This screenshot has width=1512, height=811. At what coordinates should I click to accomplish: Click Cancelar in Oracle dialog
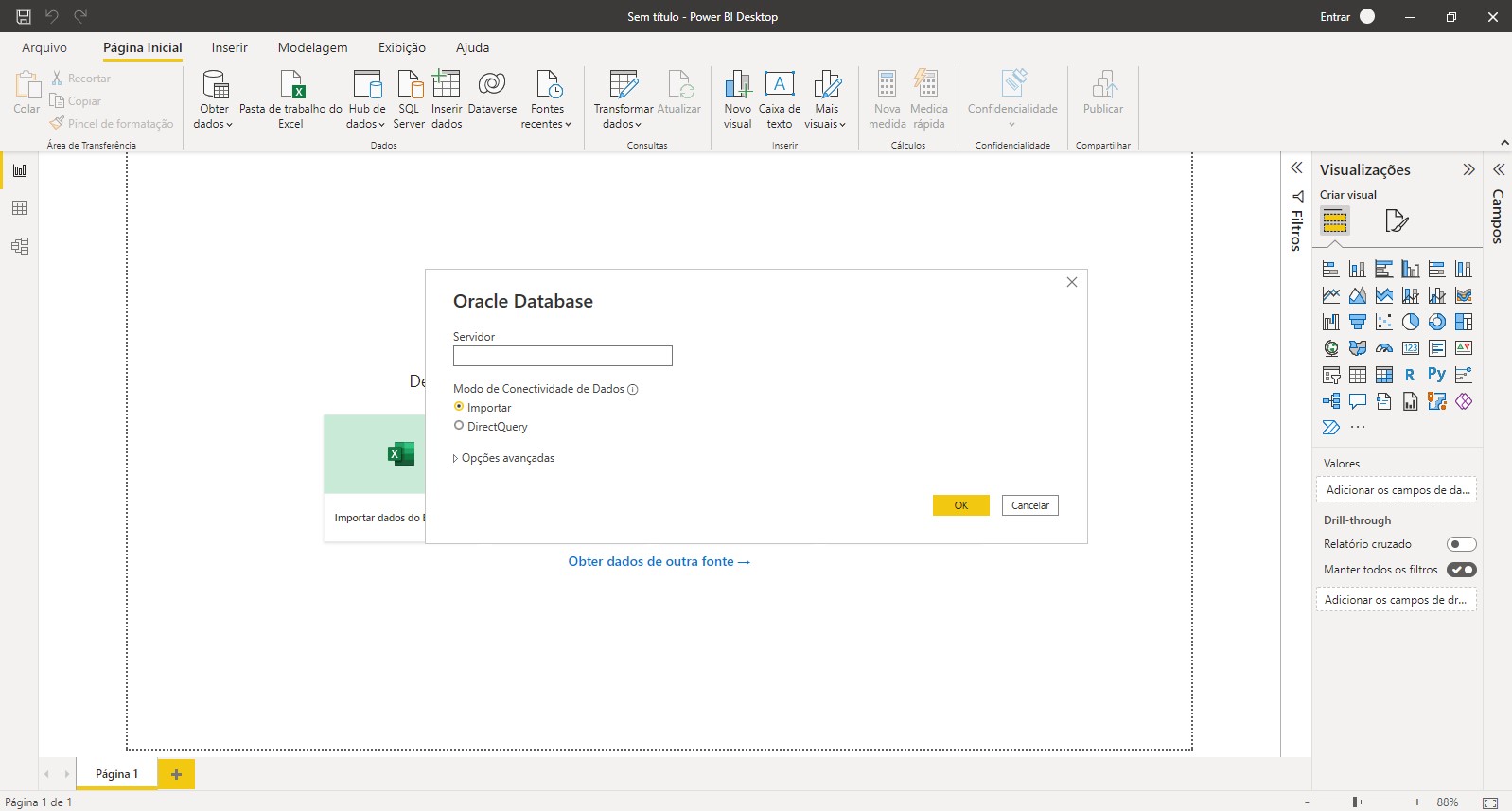coord(1030,505)
